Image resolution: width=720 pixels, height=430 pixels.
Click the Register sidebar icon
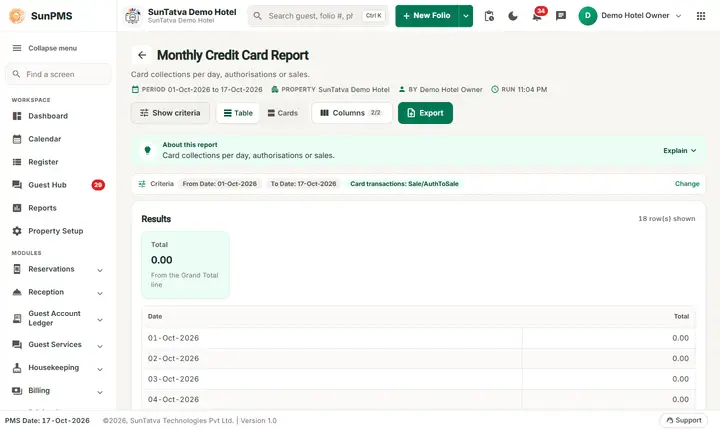[x=17, y=162]
